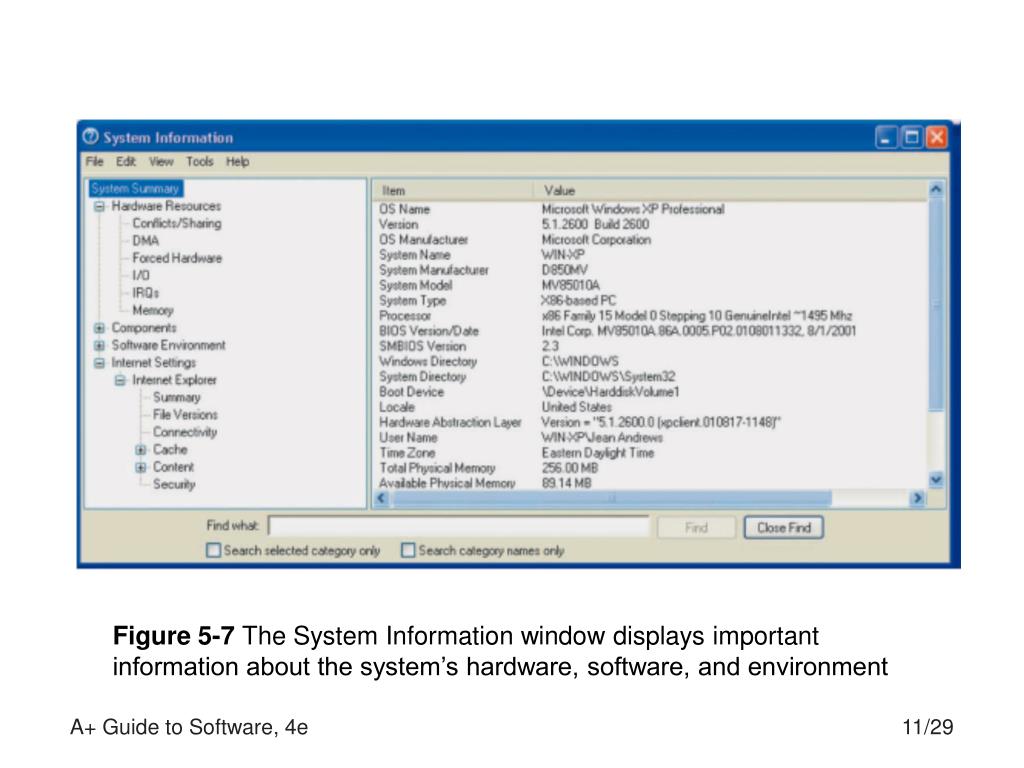The width and height of the screenshot is (1024, 768).
Task: Select System Summary in the tree
Action: 135,189
